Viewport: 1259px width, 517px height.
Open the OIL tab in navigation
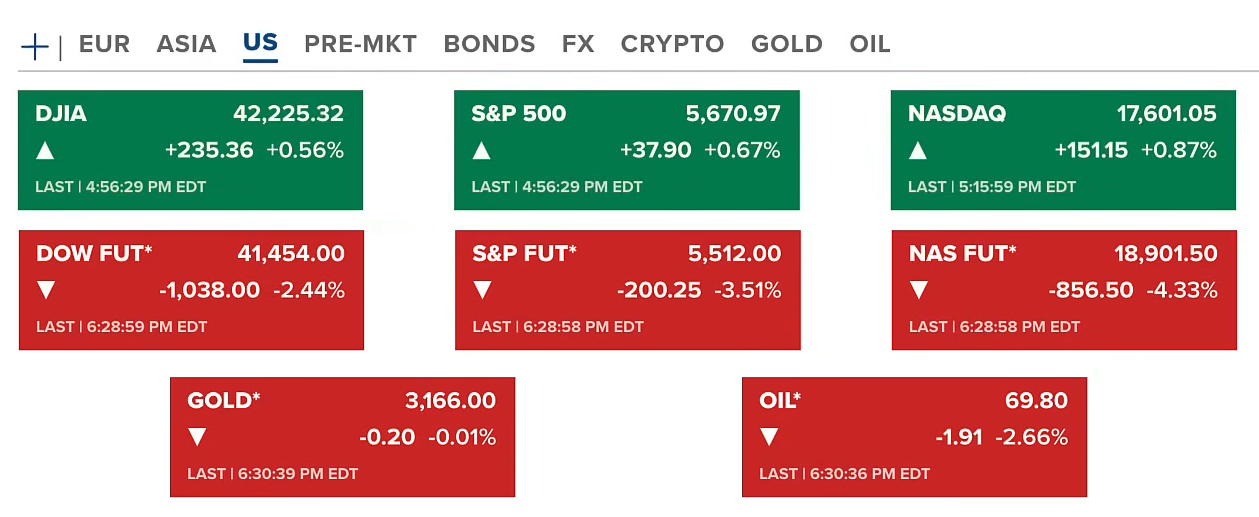click(869, 45)
